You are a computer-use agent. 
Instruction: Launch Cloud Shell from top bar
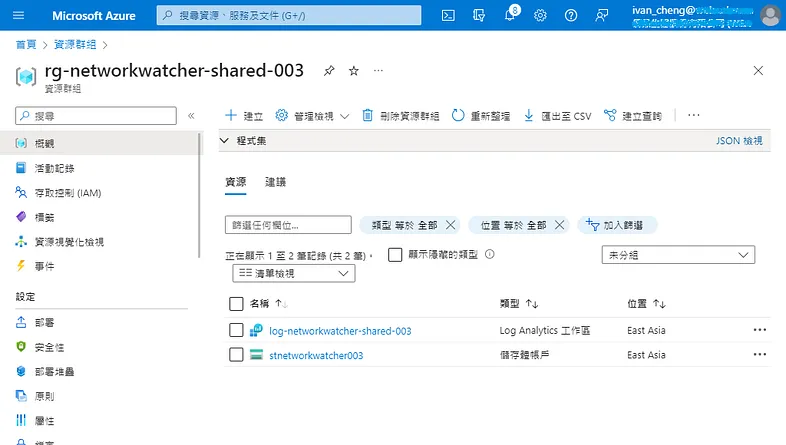click(448, 16)
